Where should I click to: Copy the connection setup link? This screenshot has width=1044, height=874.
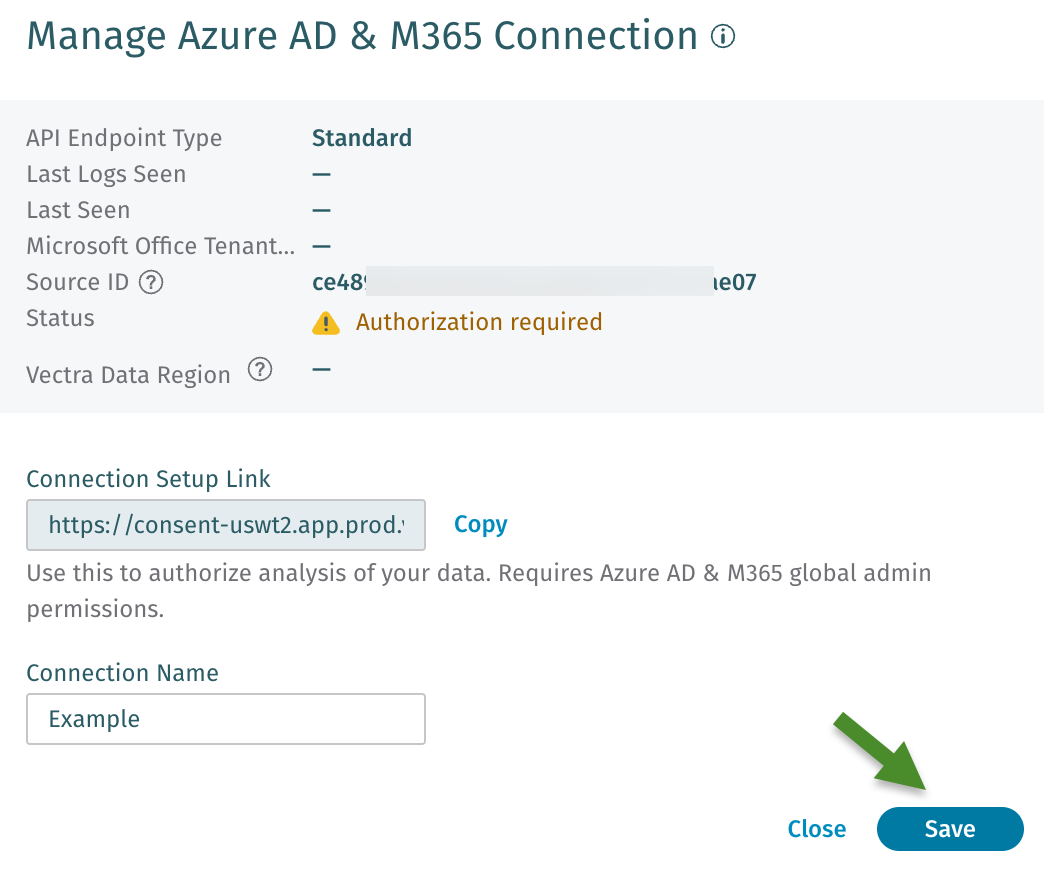(x=480, y=525)
